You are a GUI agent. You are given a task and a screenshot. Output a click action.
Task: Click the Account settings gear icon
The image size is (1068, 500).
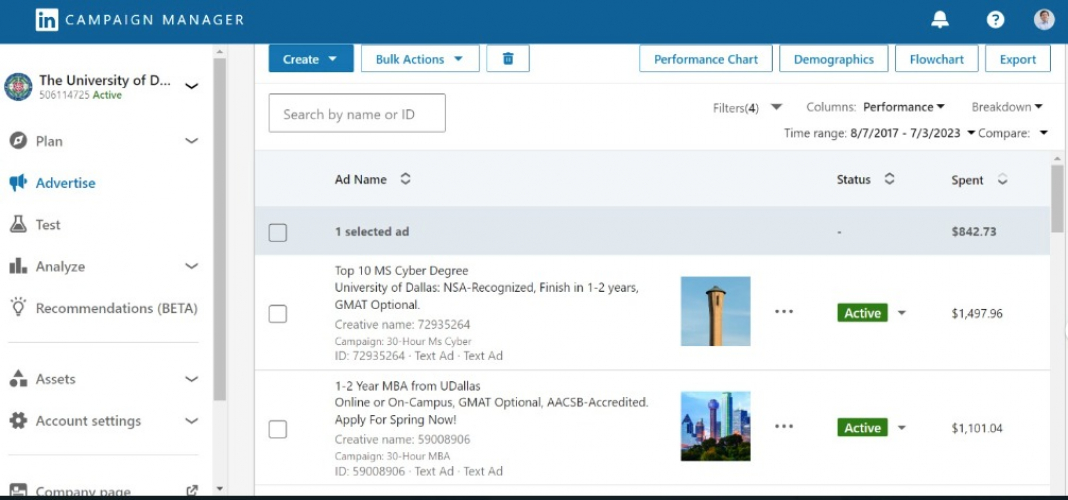pos(18,420)
